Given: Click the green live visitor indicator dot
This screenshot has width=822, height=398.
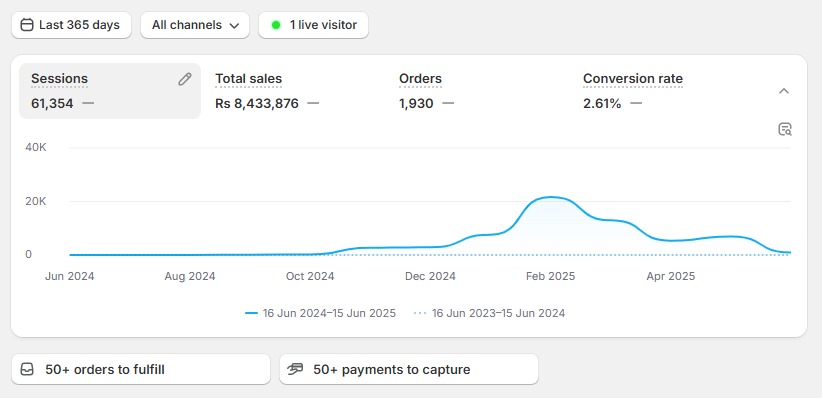Looking at the screenshot, I should pos(276,25).
